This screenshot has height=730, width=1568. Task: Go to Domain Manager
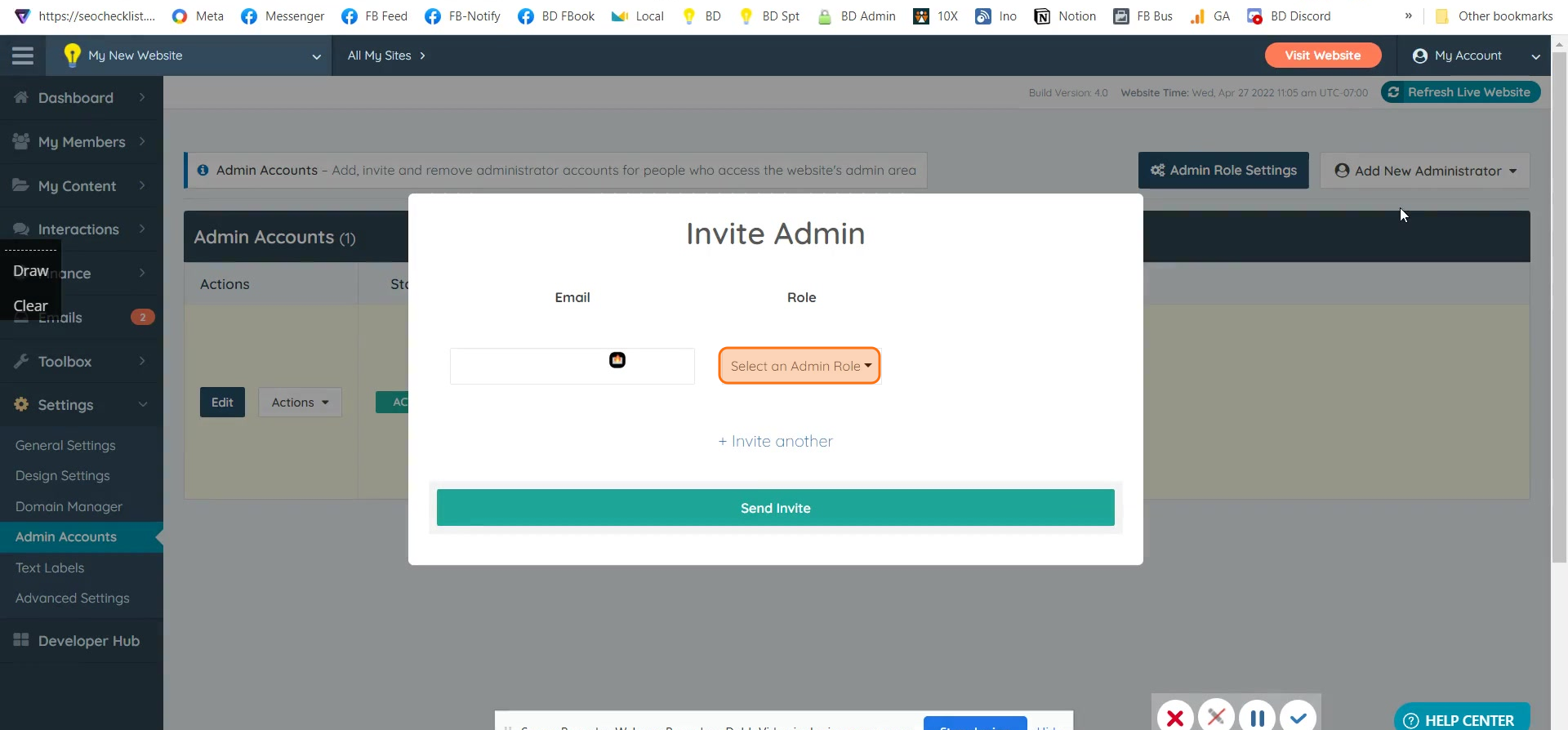point(69,507)
